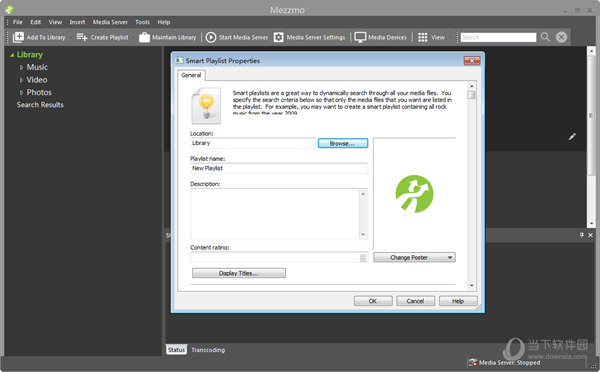Open the View menu
600x372 pixels.
point(55,22)
